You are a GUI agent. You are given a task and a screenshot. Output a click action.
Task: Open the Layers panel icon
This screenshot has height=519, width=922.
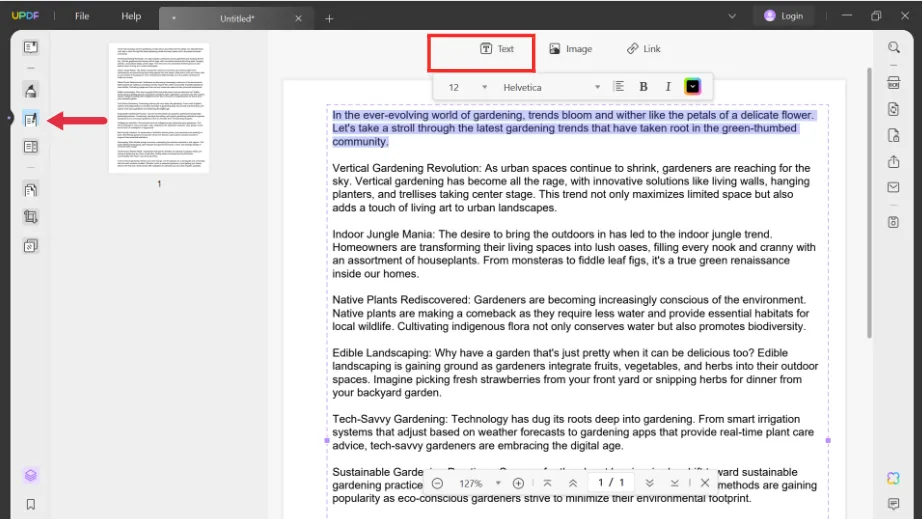click(x=31, y=475)
